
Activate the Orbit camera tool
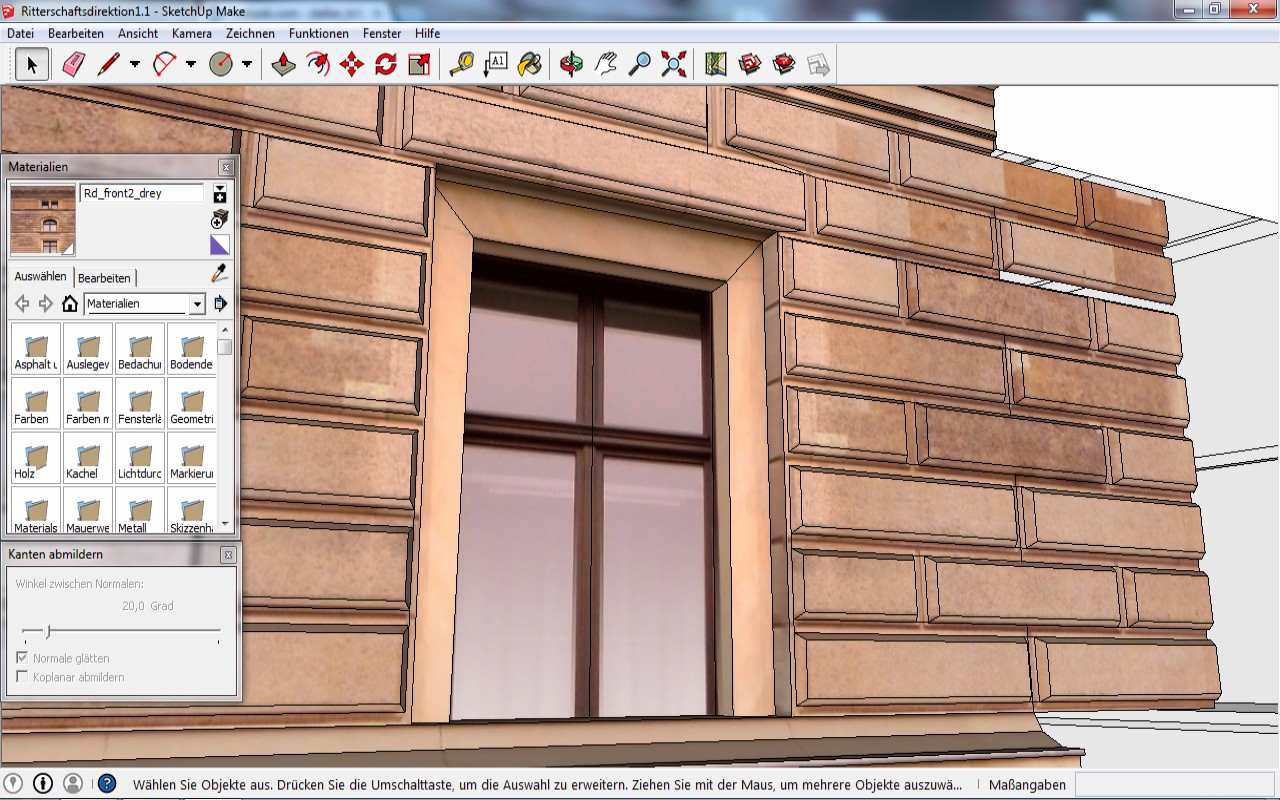point(571,65)
